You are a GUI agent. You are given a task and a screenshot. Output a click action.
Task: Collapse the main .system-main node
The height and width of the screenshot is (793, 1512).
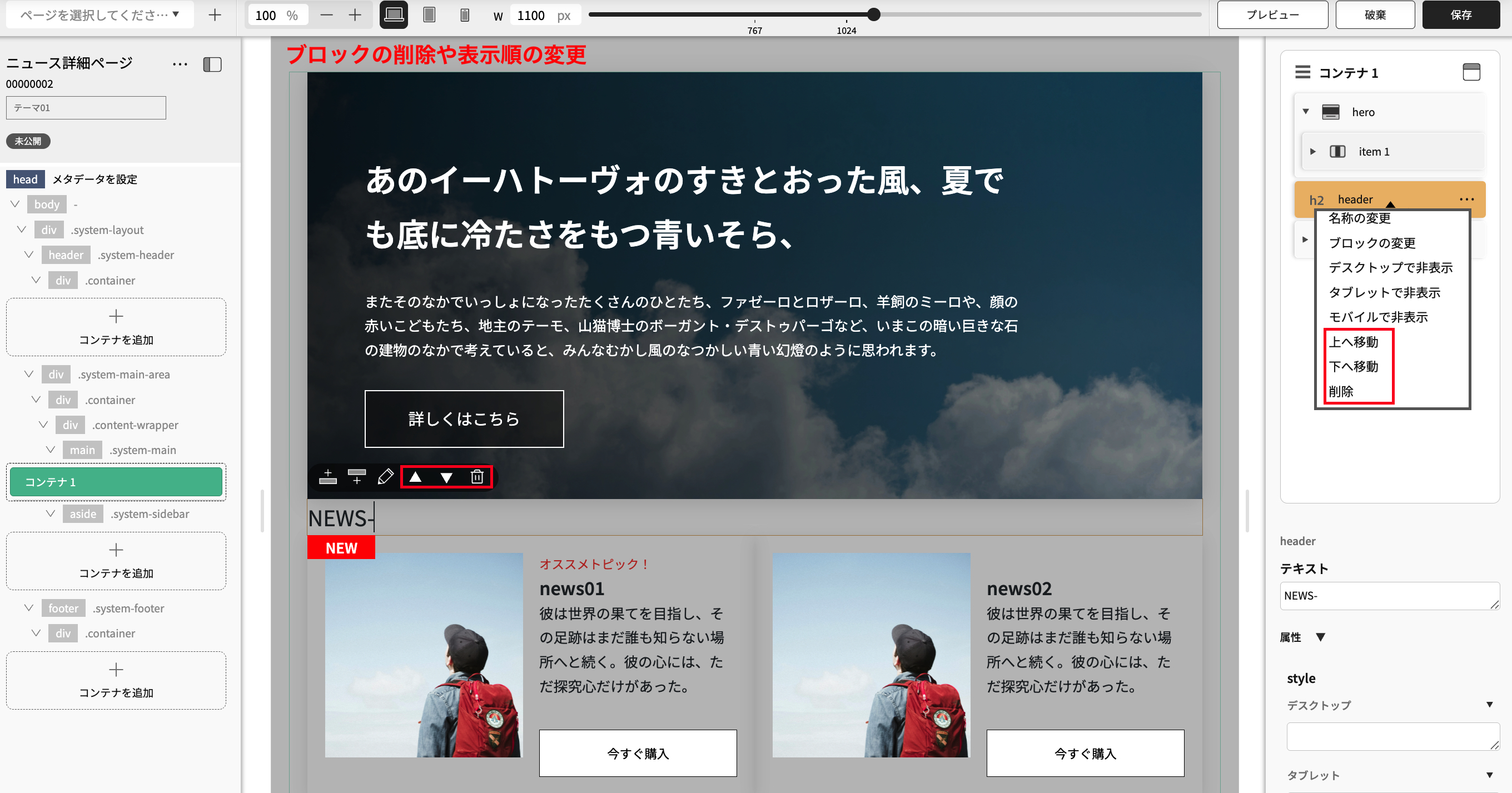tap(51, 450)
